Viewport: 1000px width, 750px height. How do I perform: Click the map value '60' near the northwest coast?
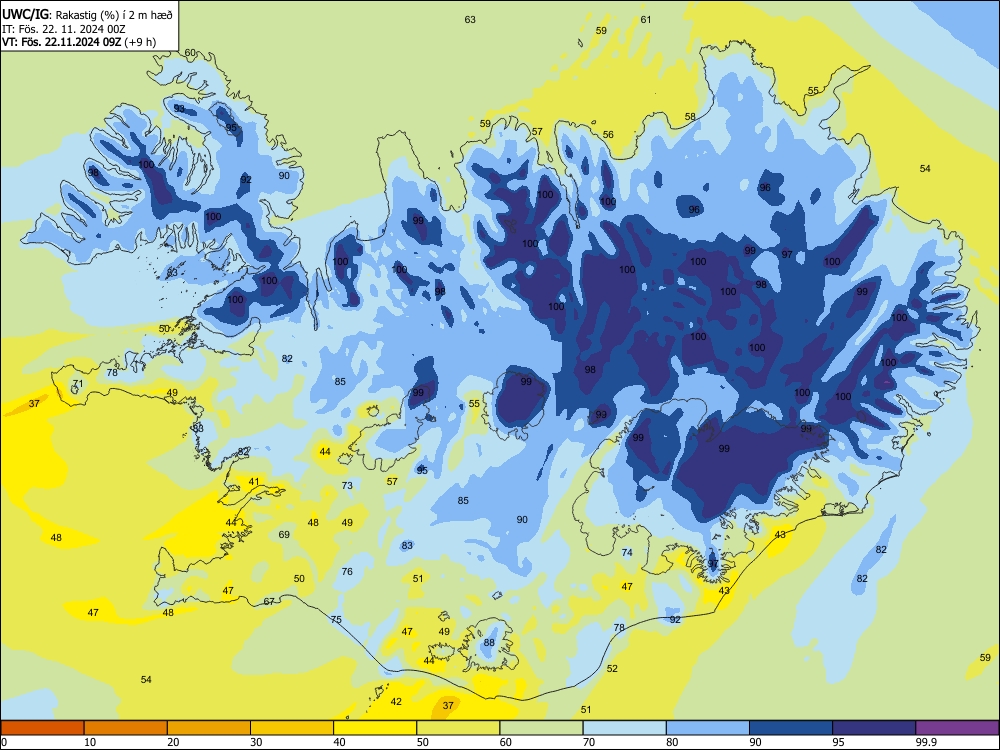click(x=190, y=53)
